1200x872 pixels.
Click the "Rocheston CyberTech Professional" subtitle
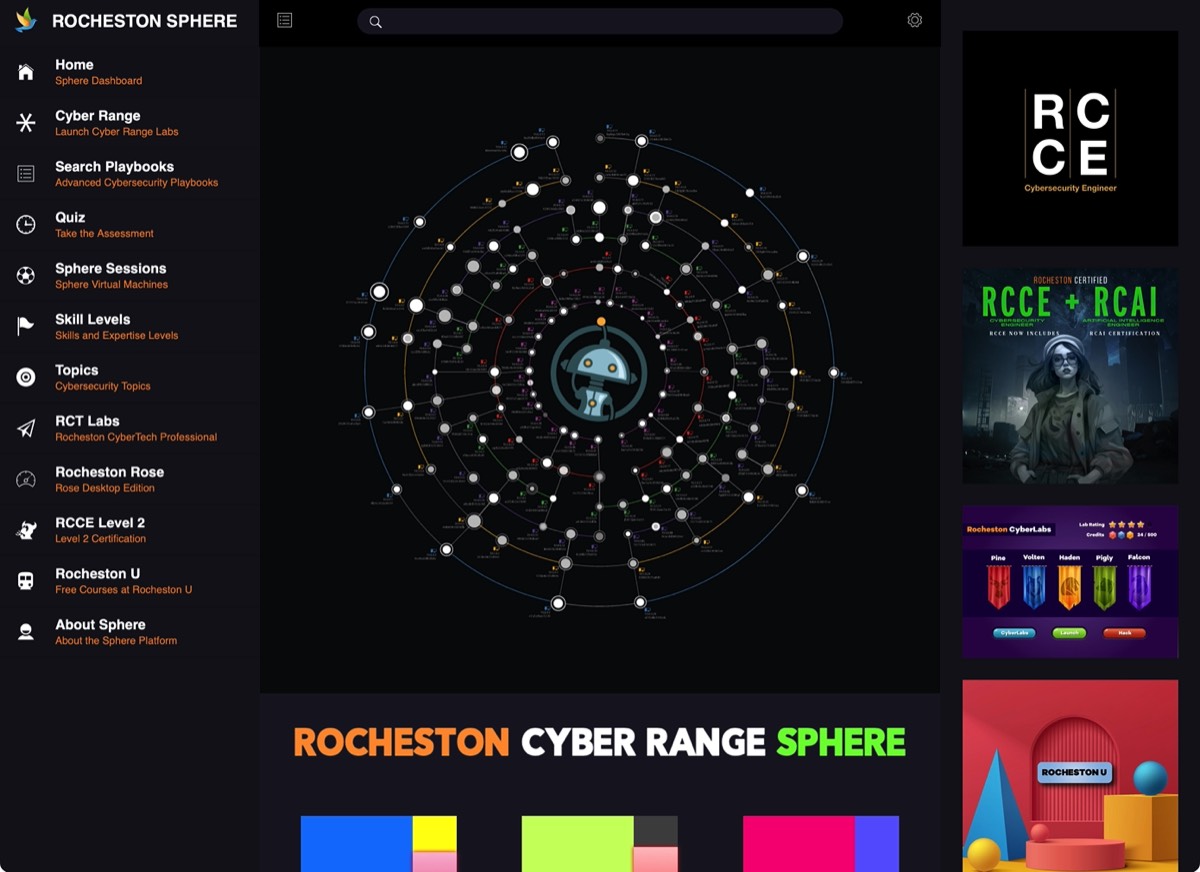pos(136,437)
